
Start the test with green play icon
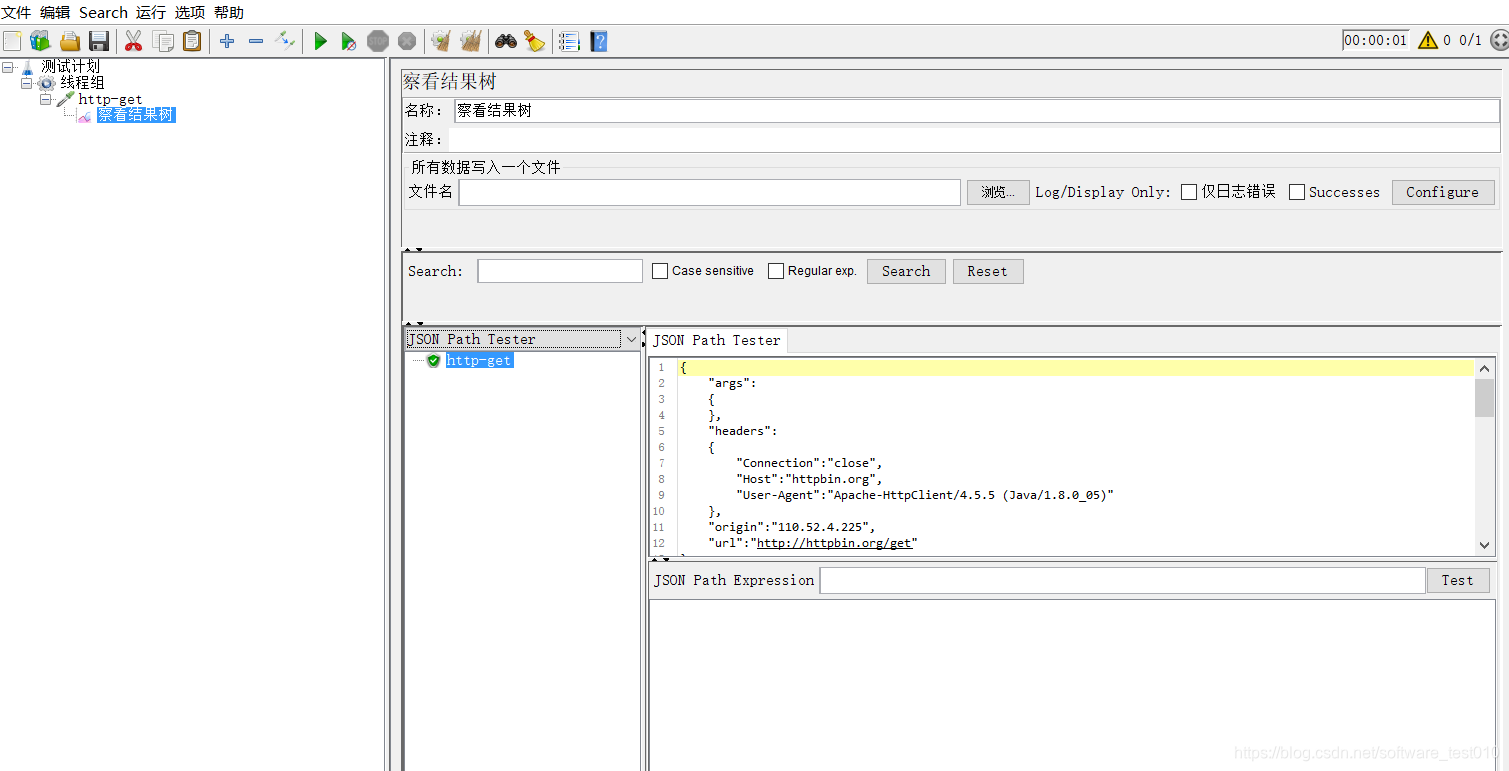[320, 41]
